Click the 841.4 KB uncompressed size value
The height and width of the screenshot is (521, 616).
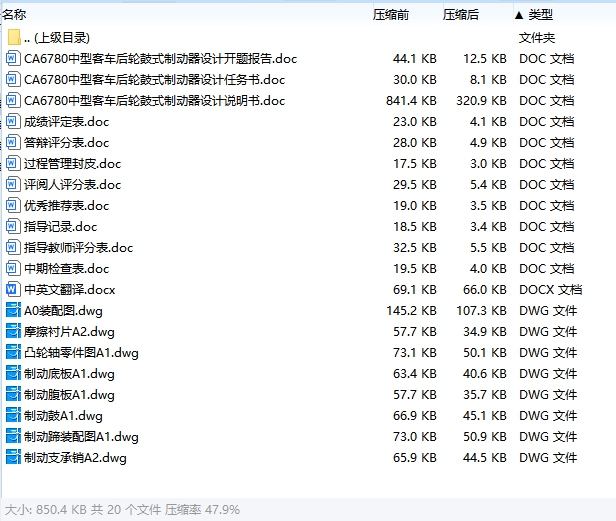click(x=411, y=101)
